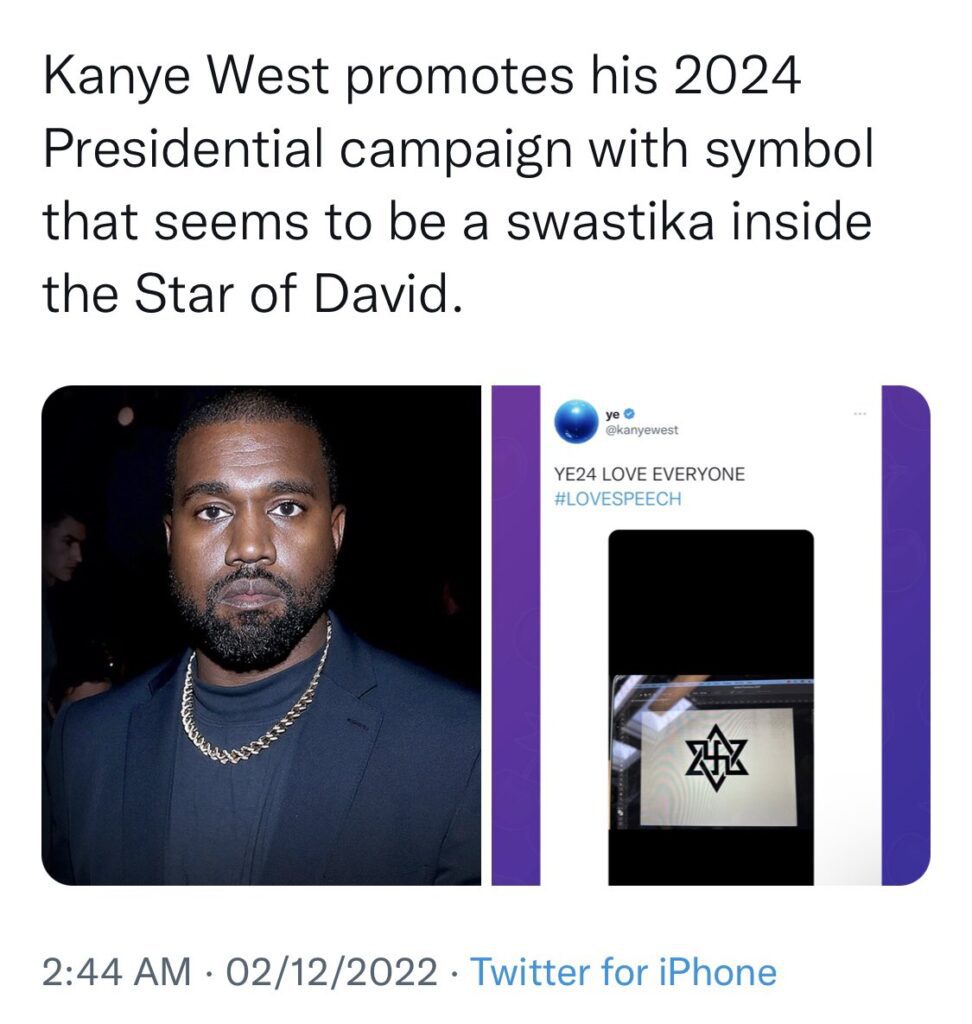The height and width of the screenshot is (1024, 972).
Task: Click the left purple border strip
Action: click(x=516, y=635)
